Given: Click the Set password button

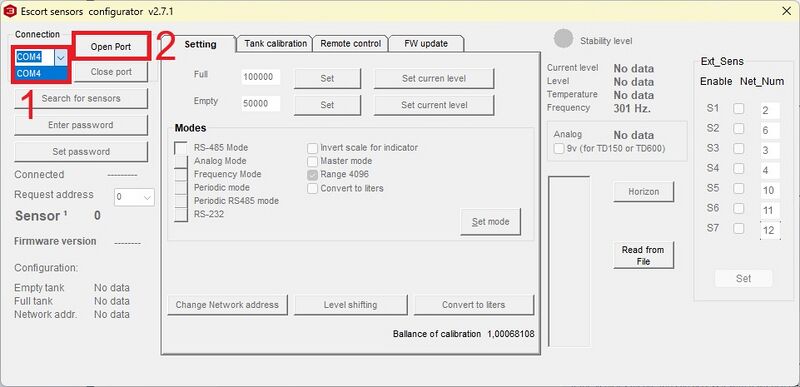Looking at the screenshot, I should [81, 151].
